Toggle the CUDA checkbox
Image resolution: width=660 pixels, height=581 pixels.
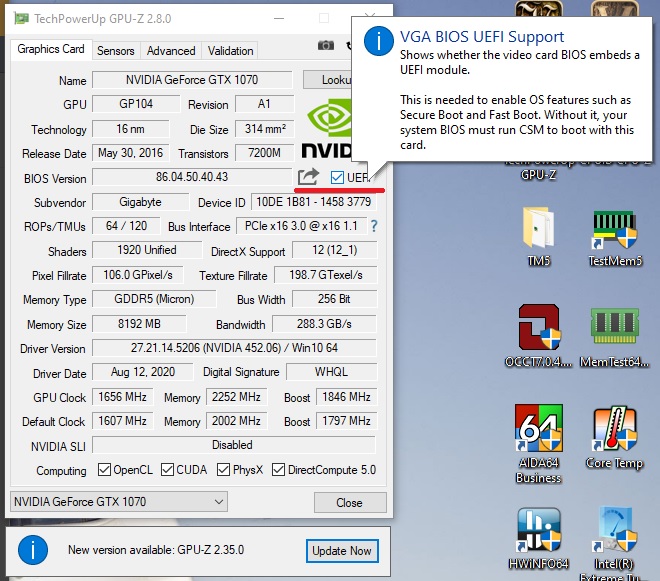click(x=167, y=469)
